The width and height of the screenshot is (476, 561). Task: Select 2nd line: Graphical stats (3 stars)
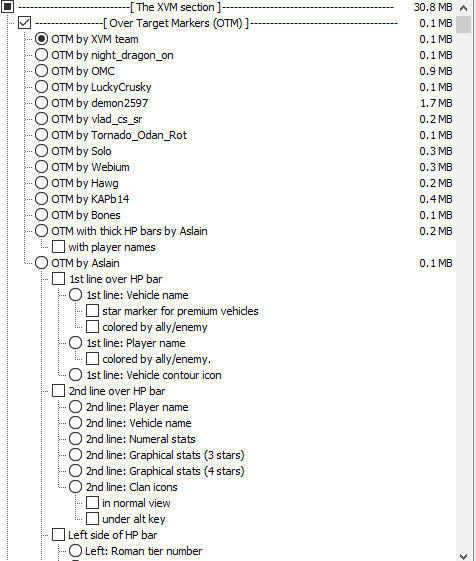pyautogui.click(x=76, y=455)
